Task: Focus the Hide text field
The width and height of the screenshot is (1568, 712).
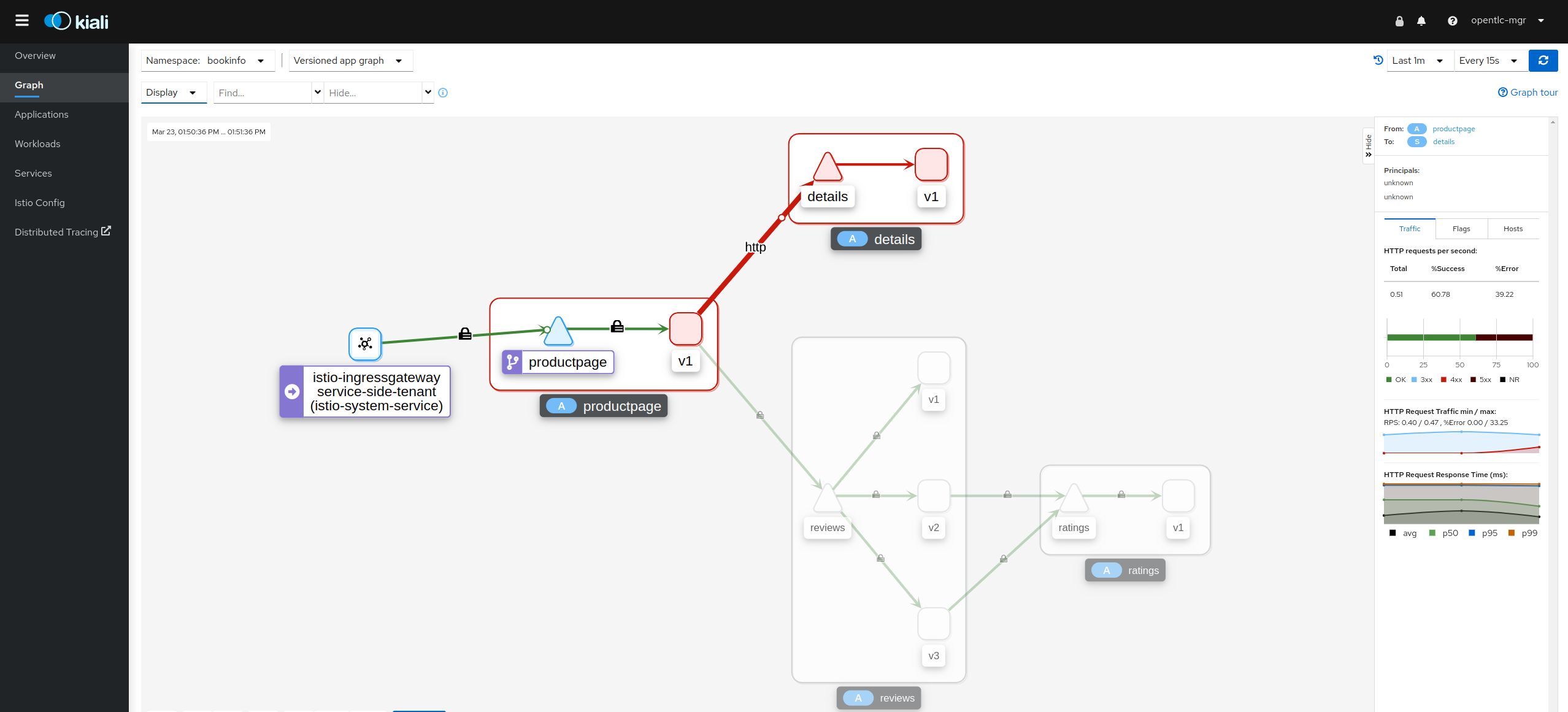Action: 373,93
